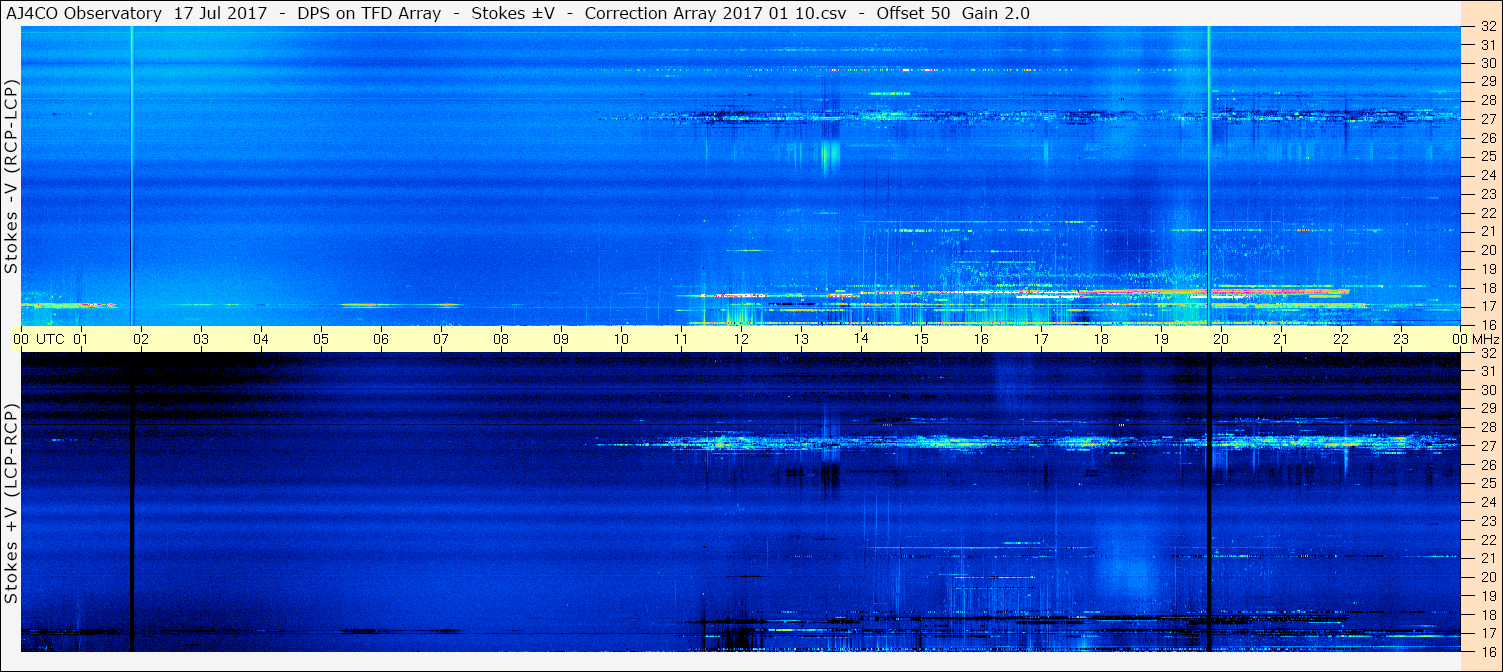Select the 05 hour tick on time axis
Viewport: 1503px width, 672px height.
coord(321,339)
